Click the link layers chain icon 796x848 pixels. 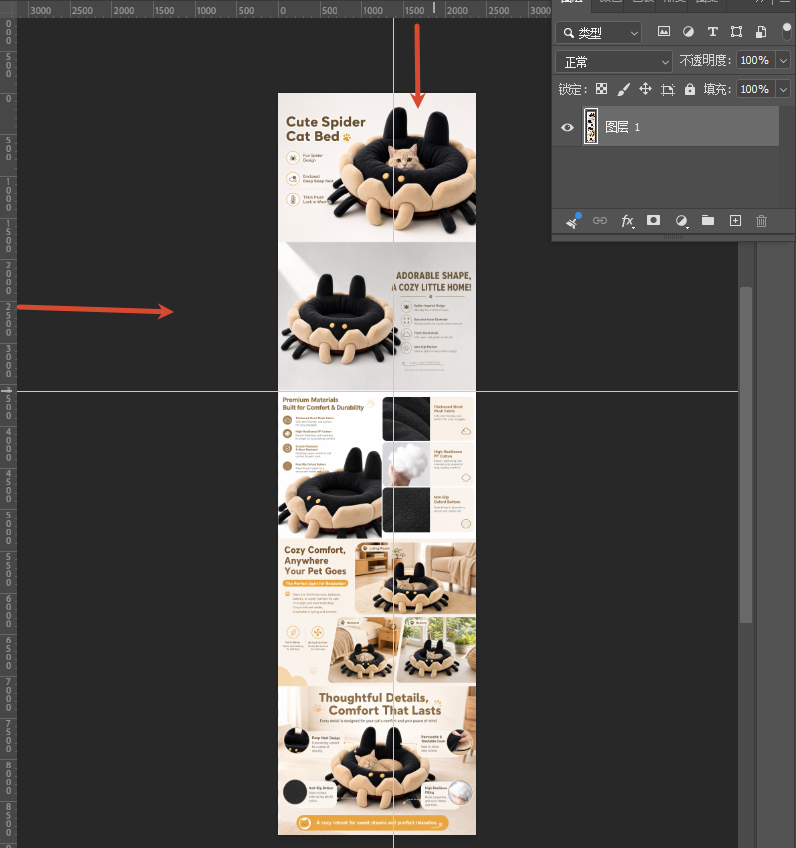(600, 221)
